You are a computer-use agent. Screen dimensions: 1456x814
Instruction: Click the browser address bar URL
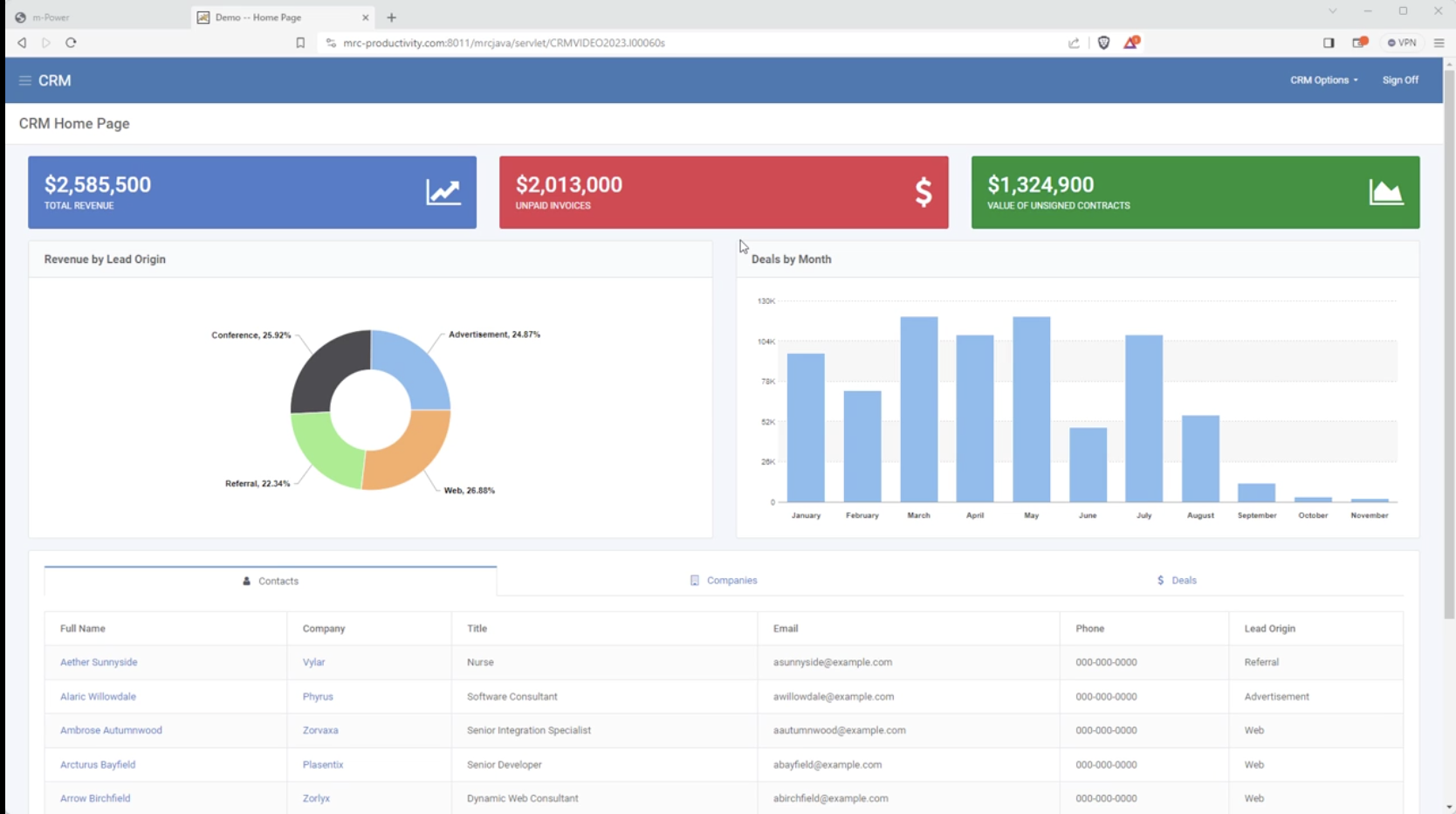pos(504,43)
